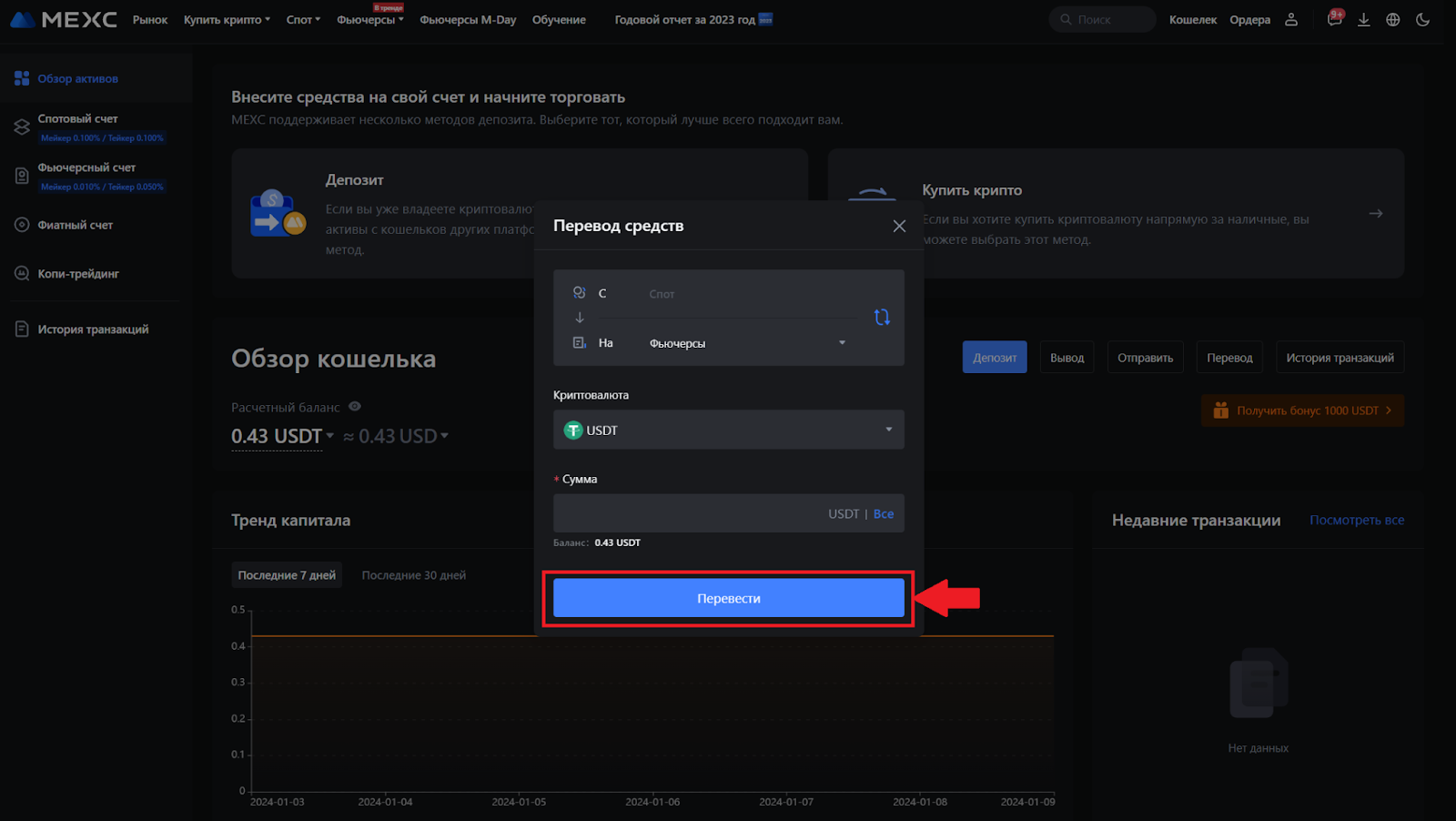Viewport: 1456px width, 821px height.
Task: Close the Перевод средств dialog
Action: (x=899, y=226)
